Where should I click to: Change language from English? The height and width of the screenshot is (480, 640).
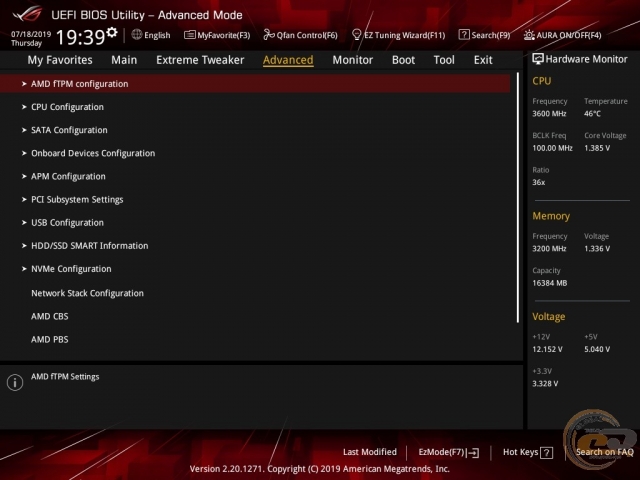pos(157,35)
